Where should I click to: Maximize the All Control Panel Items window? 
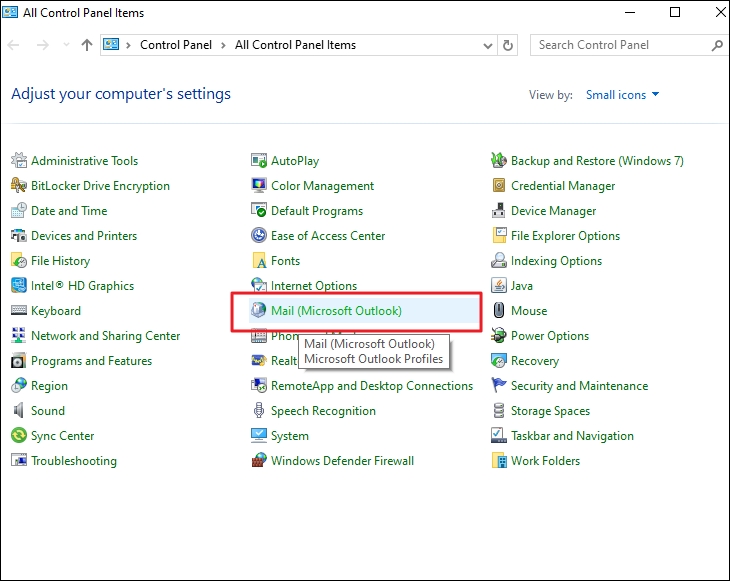675,12
